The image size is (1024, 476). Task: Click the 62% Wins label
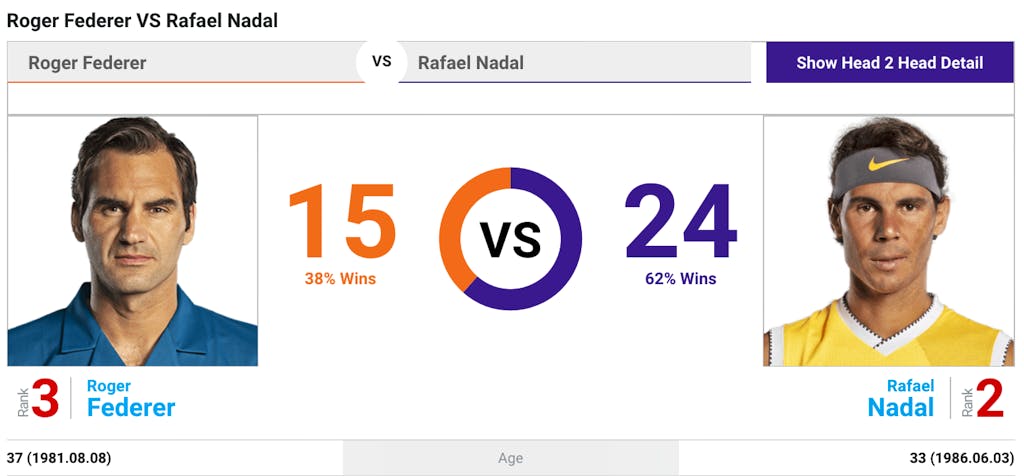pos(680,279)
